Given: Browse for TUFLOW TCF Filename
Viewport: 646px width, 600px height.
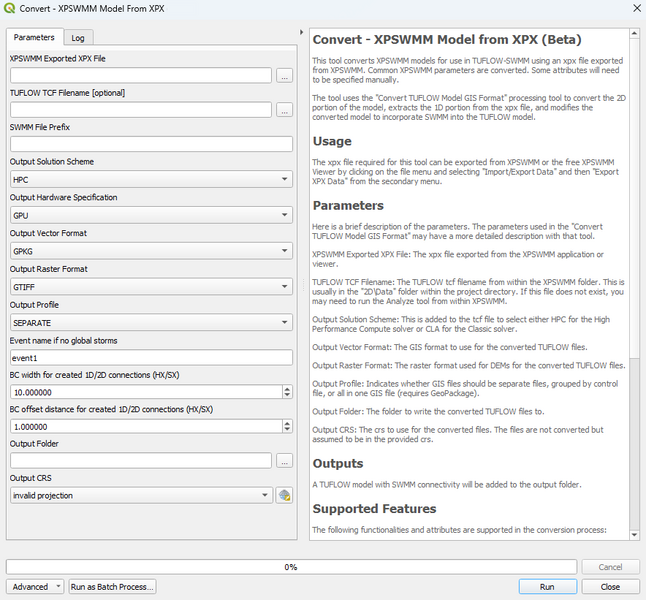Looking at the screenshot, I should tap(284, 110).
